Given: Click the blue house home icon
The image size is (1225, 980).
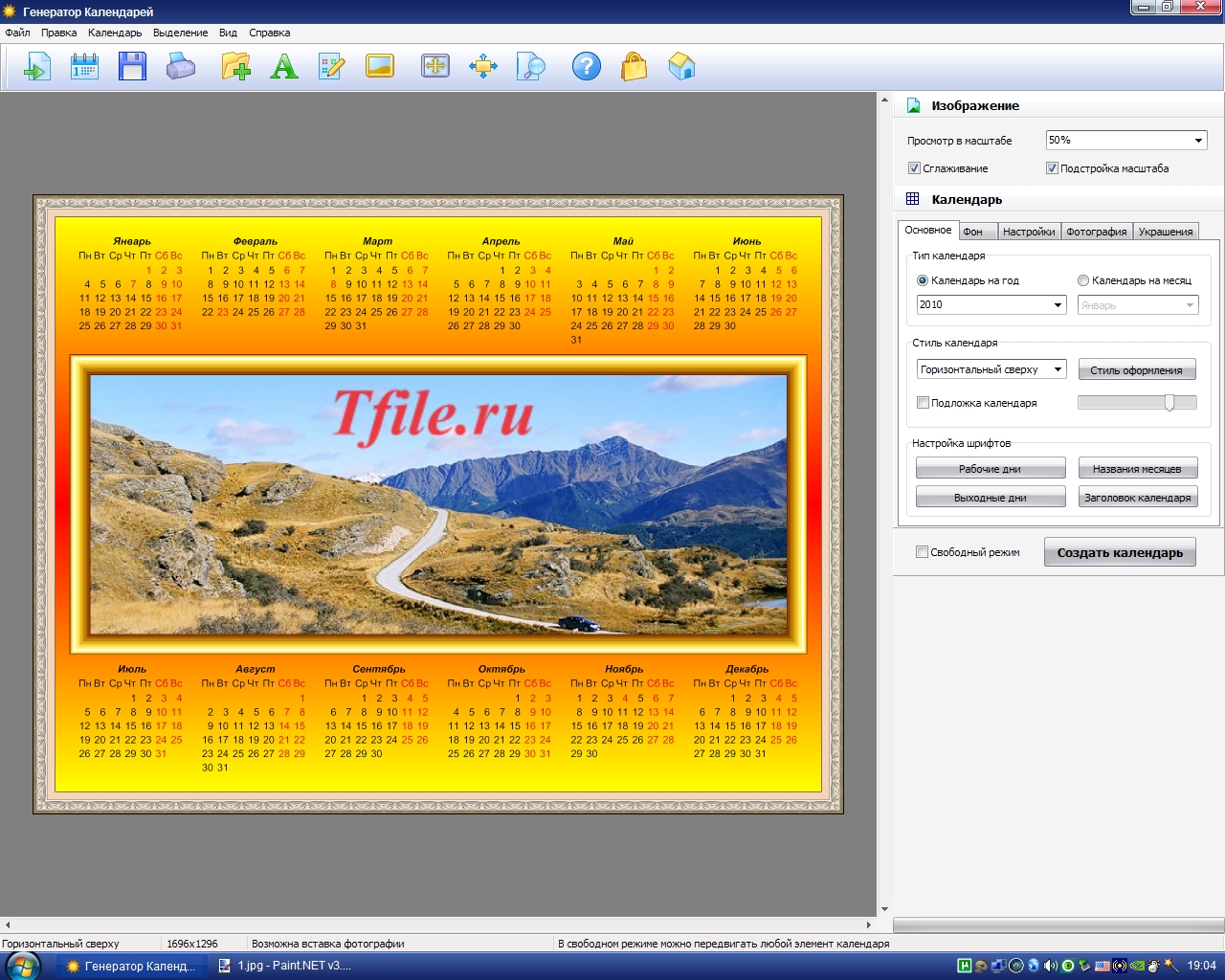Looking at the screenshot, I should [681, 67].
